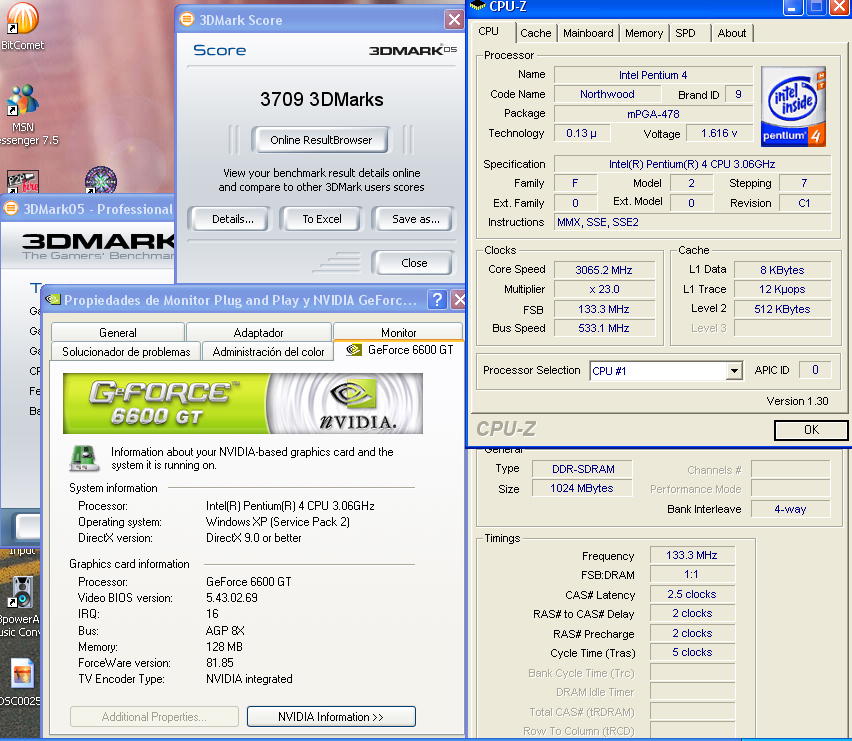Switch to the Mainboard tab in CPU-Z
852x741 pixels.
[x=588, y=33]
